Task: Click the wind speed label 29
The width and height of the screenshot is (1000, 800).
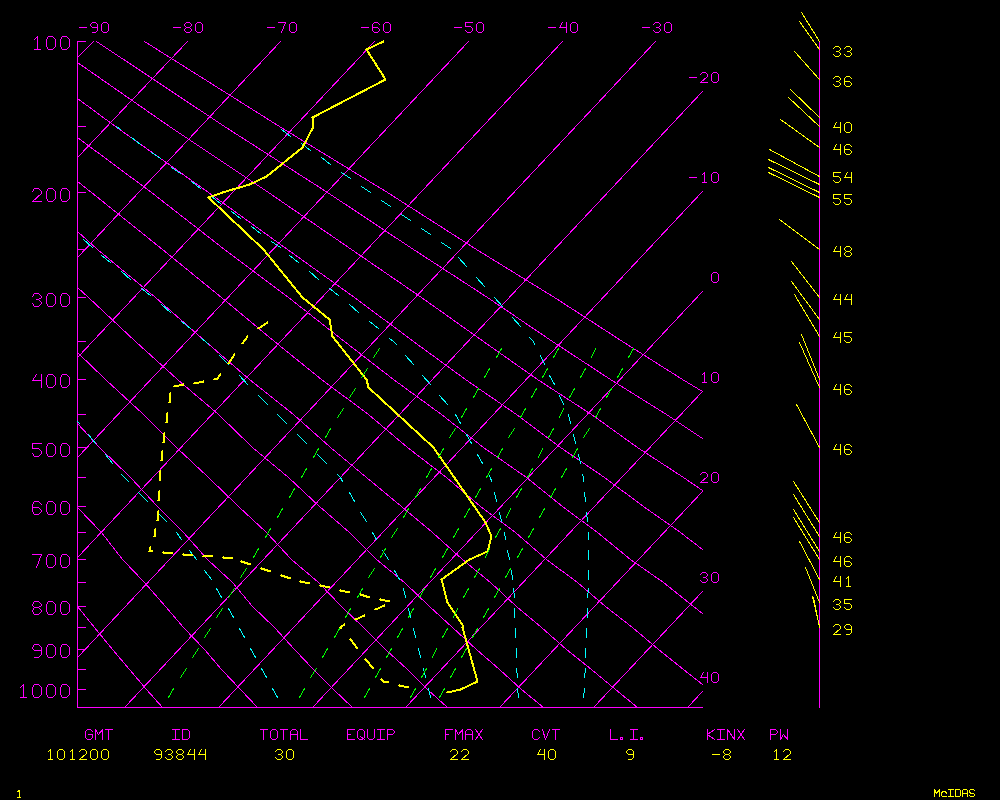Action: (x=842, y=630)
